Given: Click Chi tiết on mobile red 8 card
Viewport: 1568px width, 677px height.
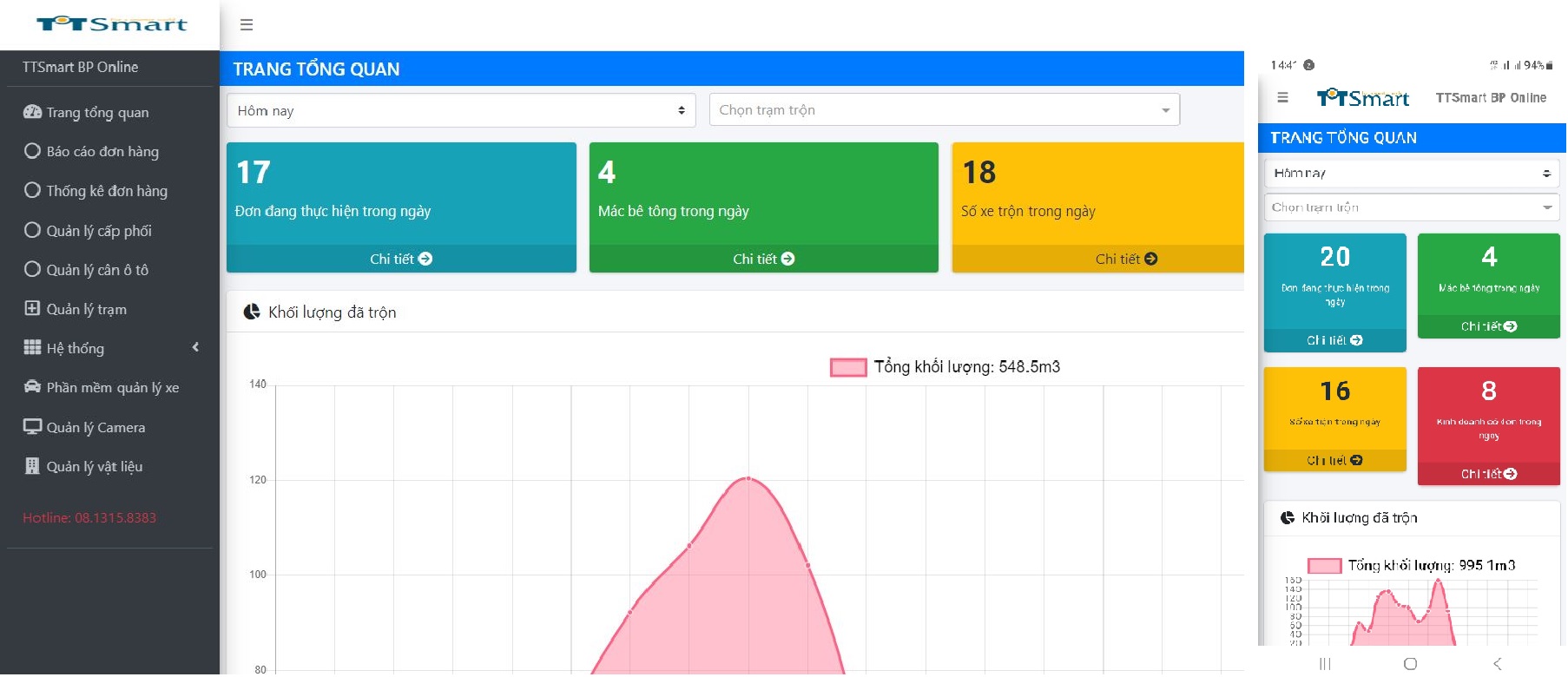Looking at the screenshot, I should coord(1488,474).
